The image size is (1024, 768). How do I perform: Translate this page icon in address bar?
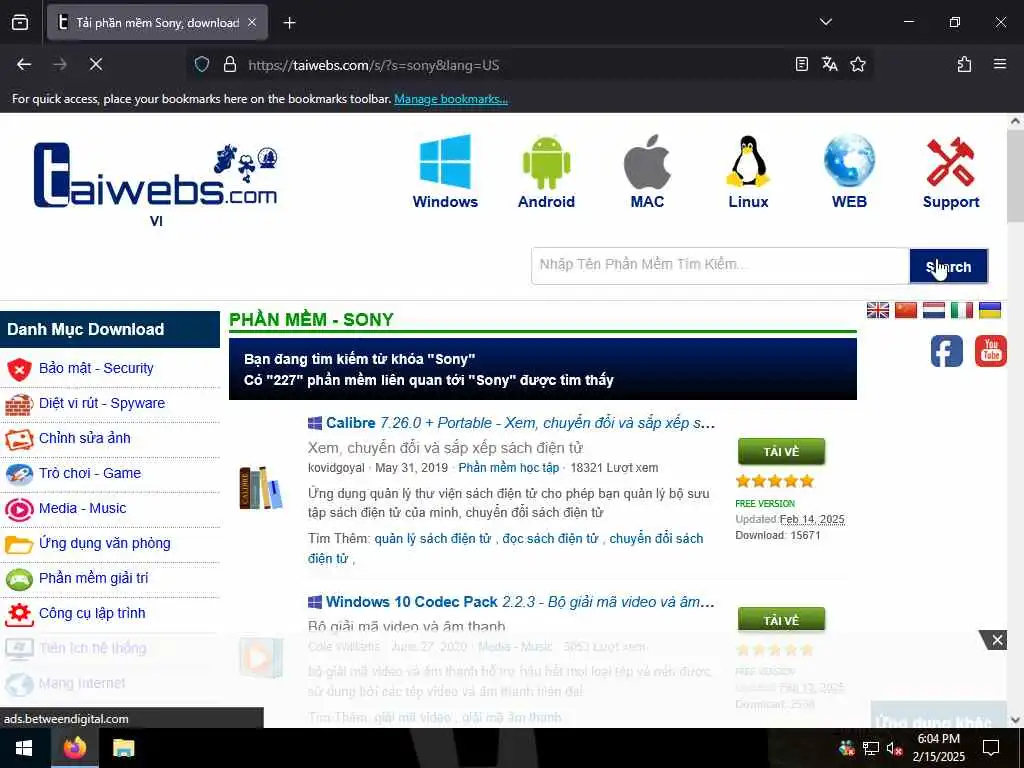pyautogui.click(x=829, y=64)
